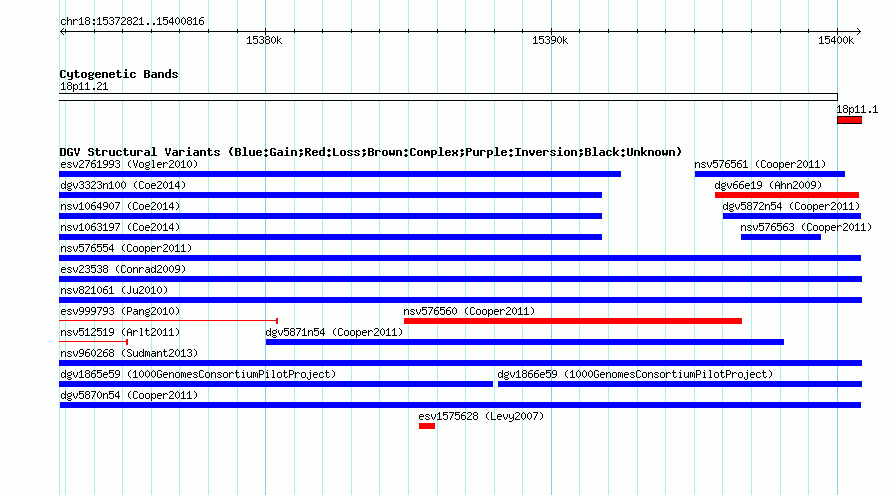The width and height of the screenshot is (890, 495).
Task: Click the Cytogenetic Bands track title
Action: click(119, 74)
